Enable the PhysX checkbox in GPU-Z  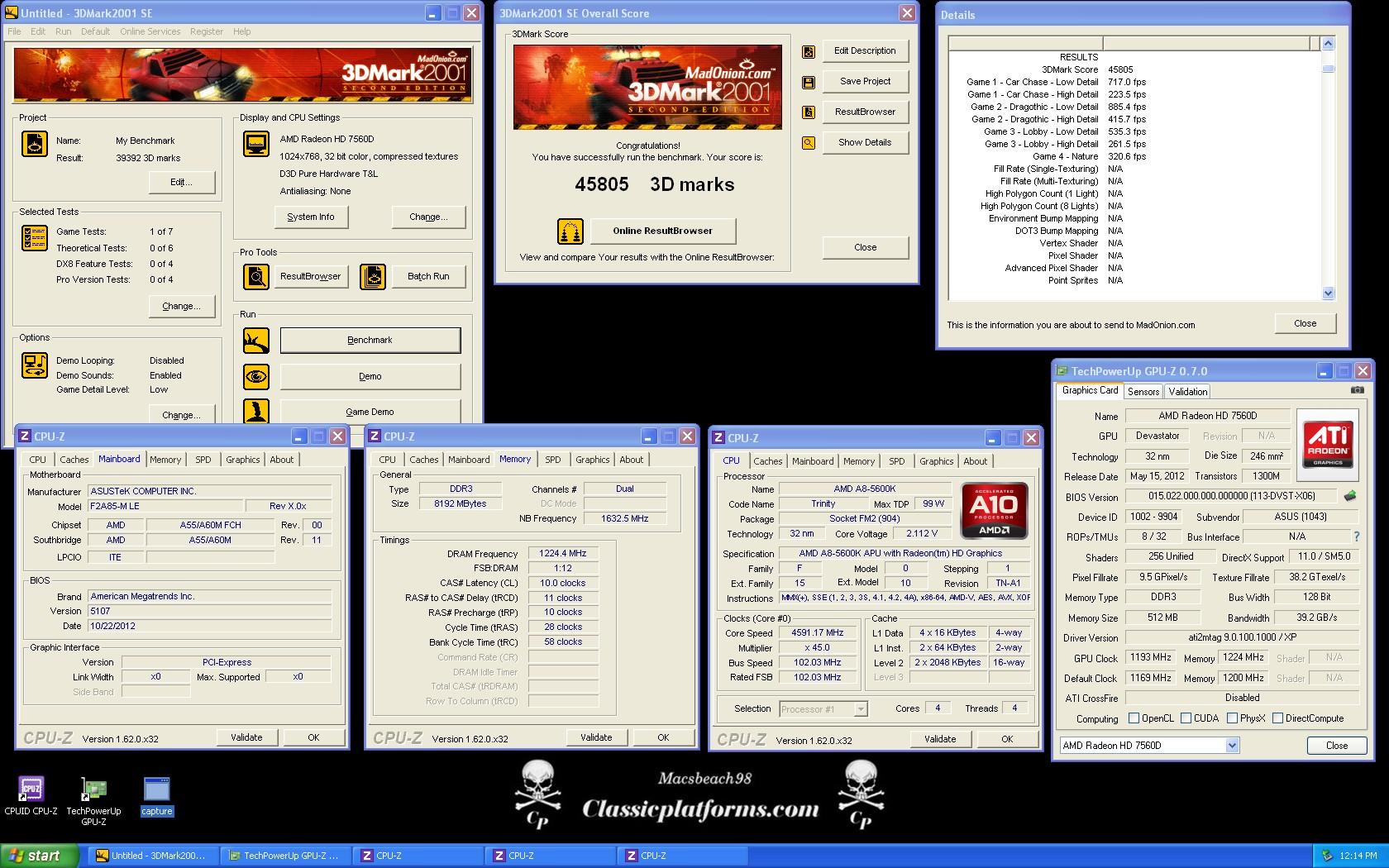(x=1233, y=718)
